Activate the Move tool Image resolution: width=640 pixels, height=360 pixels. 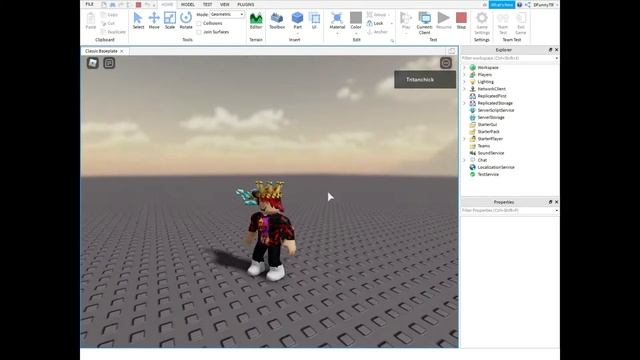coord(154,20)
